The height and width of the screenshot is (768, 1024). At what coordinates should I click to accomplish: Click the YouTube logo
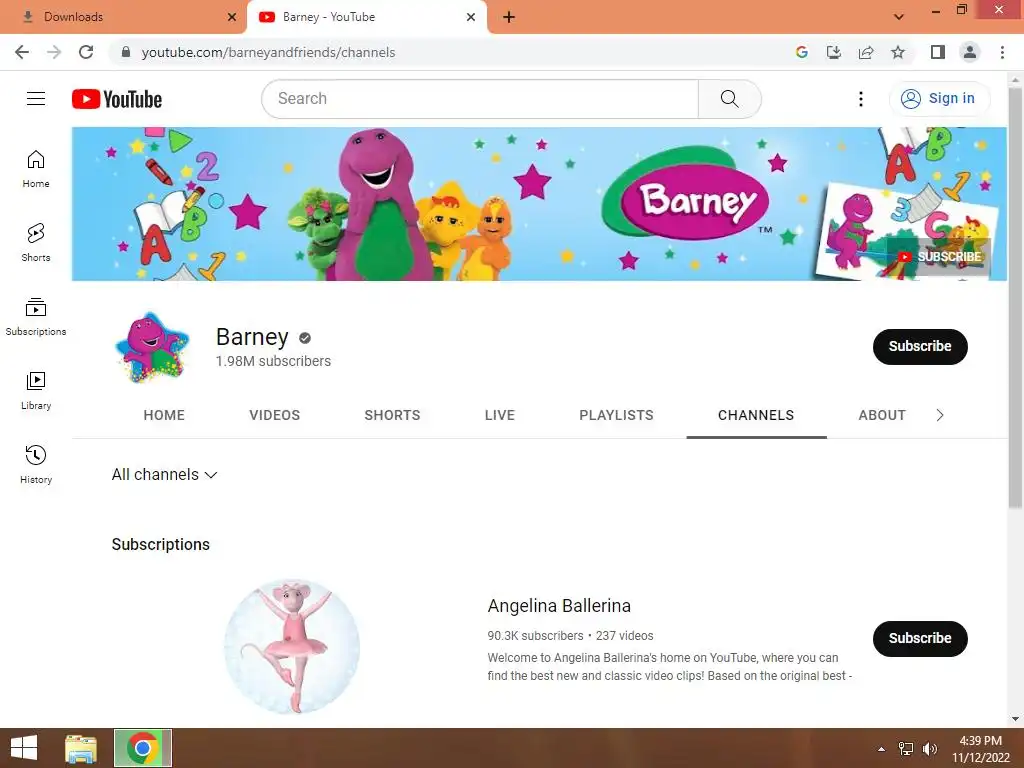coord(117,99)
